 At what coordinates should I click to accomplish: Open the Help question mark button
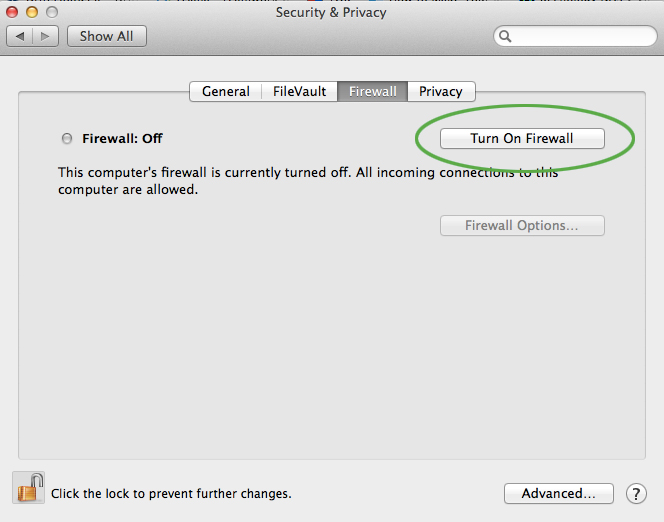pyautogui.click(x=636, y=493)
